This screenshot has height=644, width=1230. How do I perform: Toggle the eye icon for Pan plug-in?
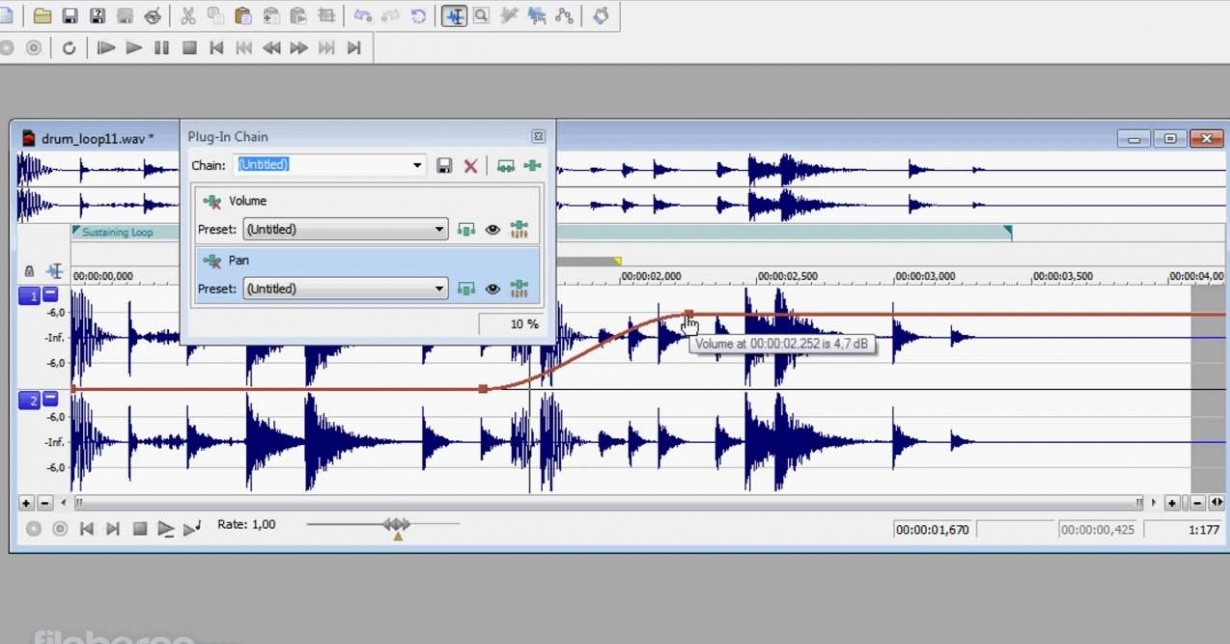pos(492,289)
